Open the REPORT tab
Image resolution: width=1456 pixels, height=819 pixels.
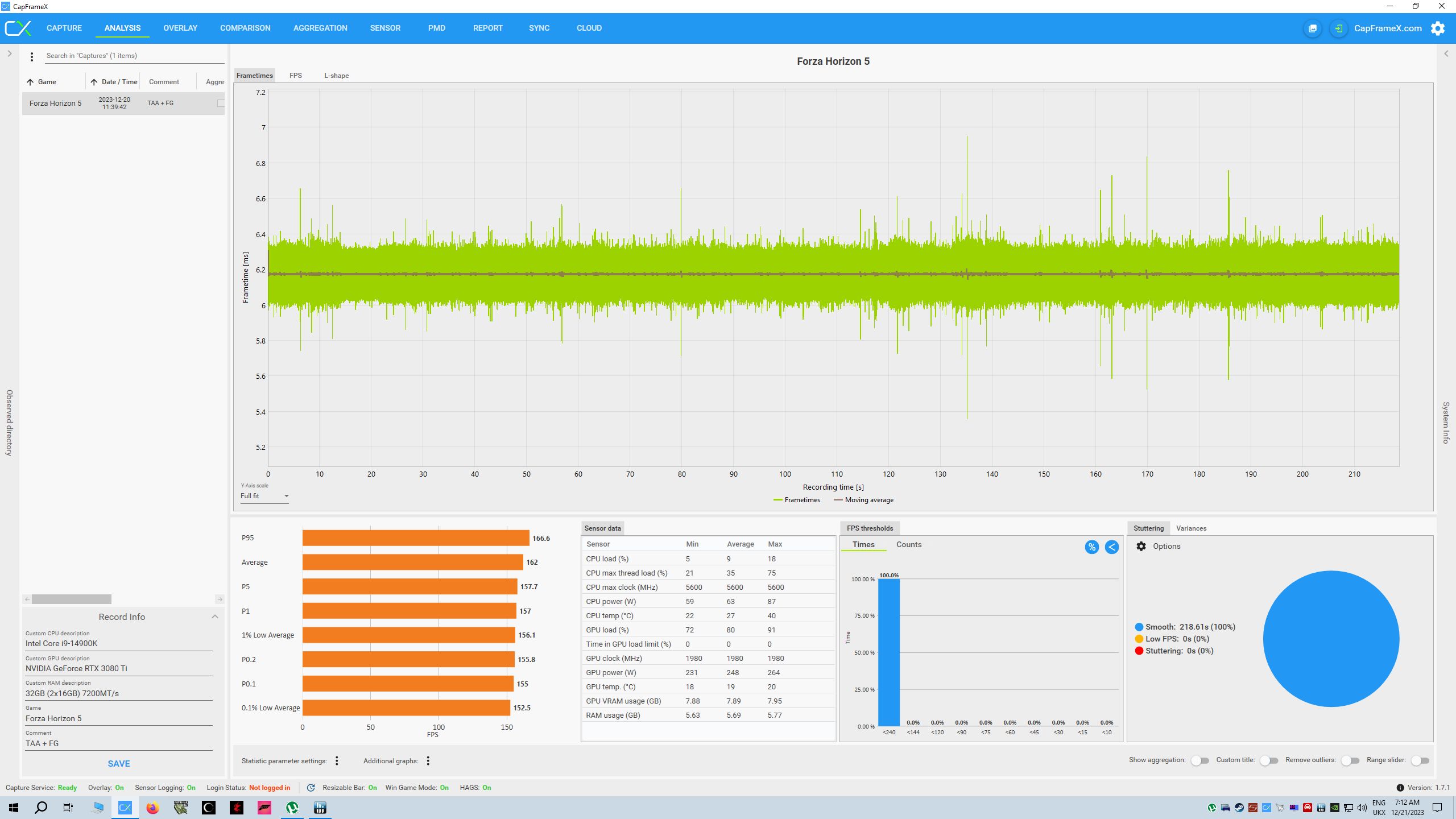pos(488,28)
